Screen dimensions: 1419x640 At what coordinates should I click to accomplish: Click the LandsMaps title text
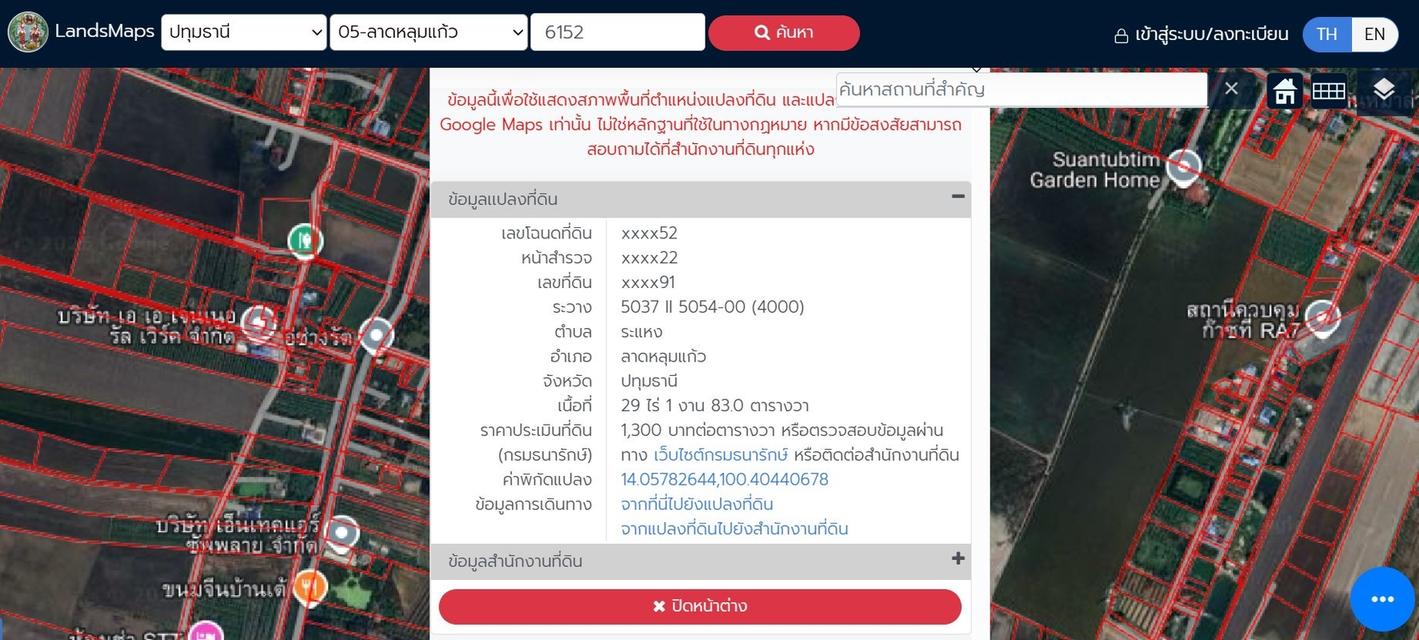tap(104, 31)
